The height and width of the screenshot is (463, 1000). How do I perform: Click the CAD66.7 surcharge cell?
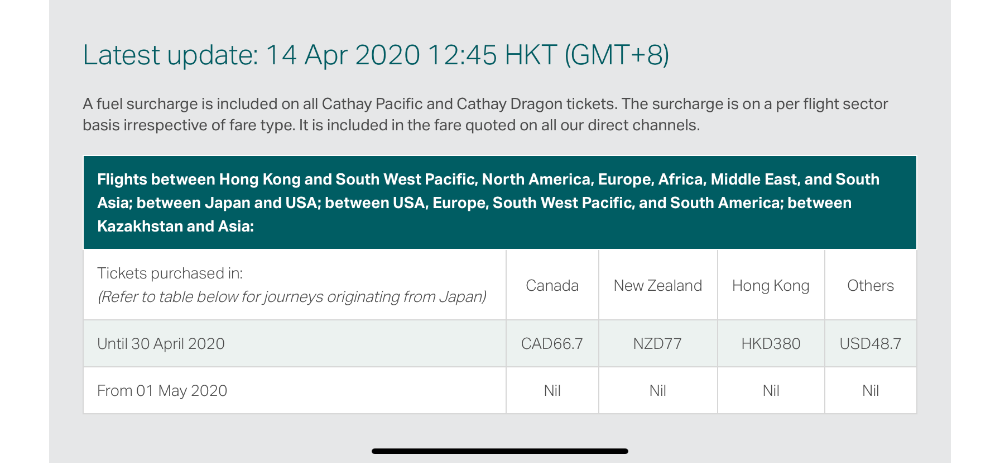click(x=552, y=344)
